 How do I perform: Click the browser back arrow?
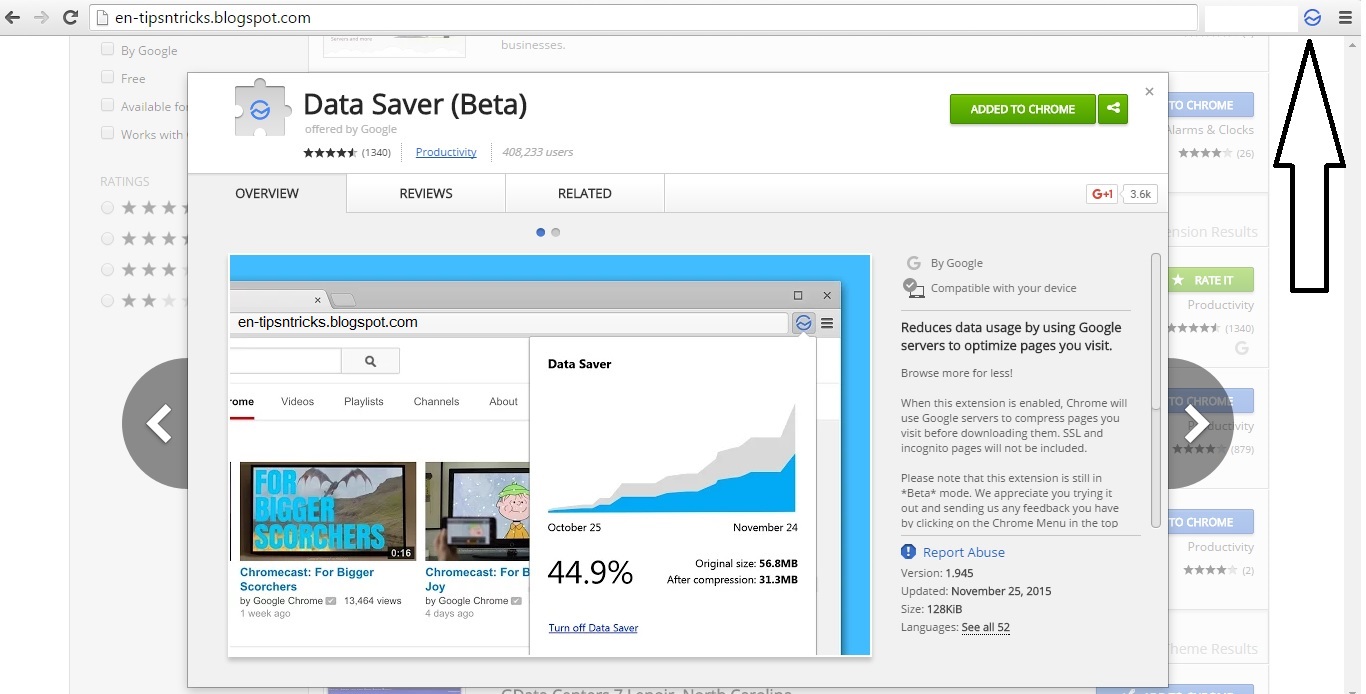pyautogui.click(x=13, y=17)
